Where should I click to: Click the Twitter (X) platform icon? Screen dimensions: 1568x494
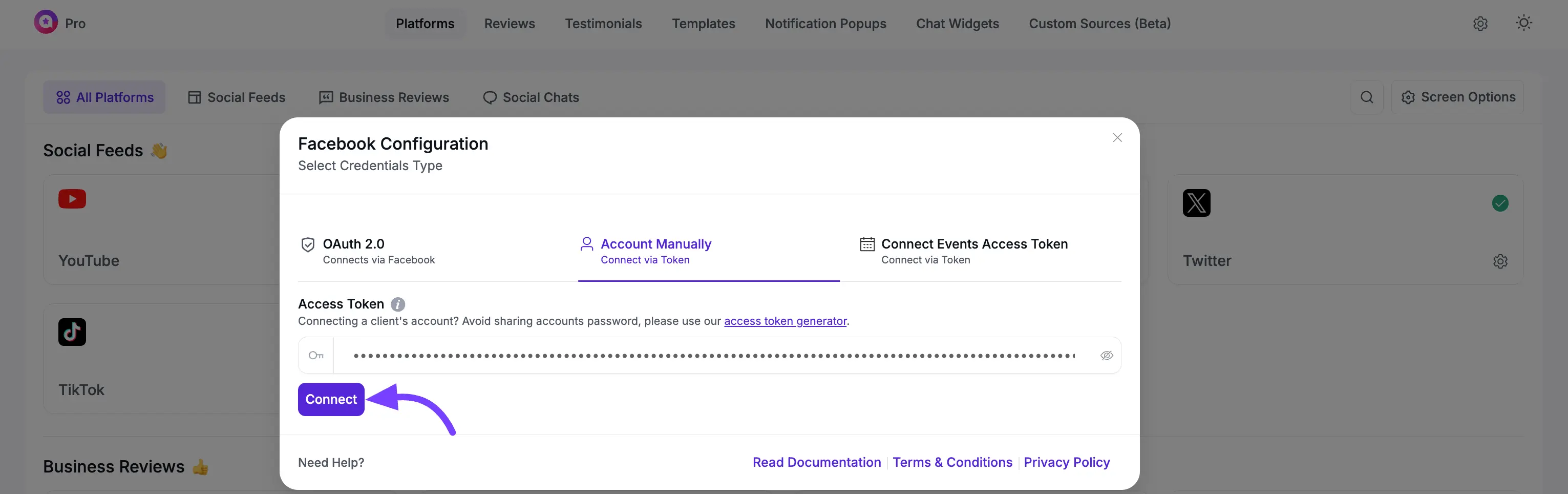[x=1196, y=203]
